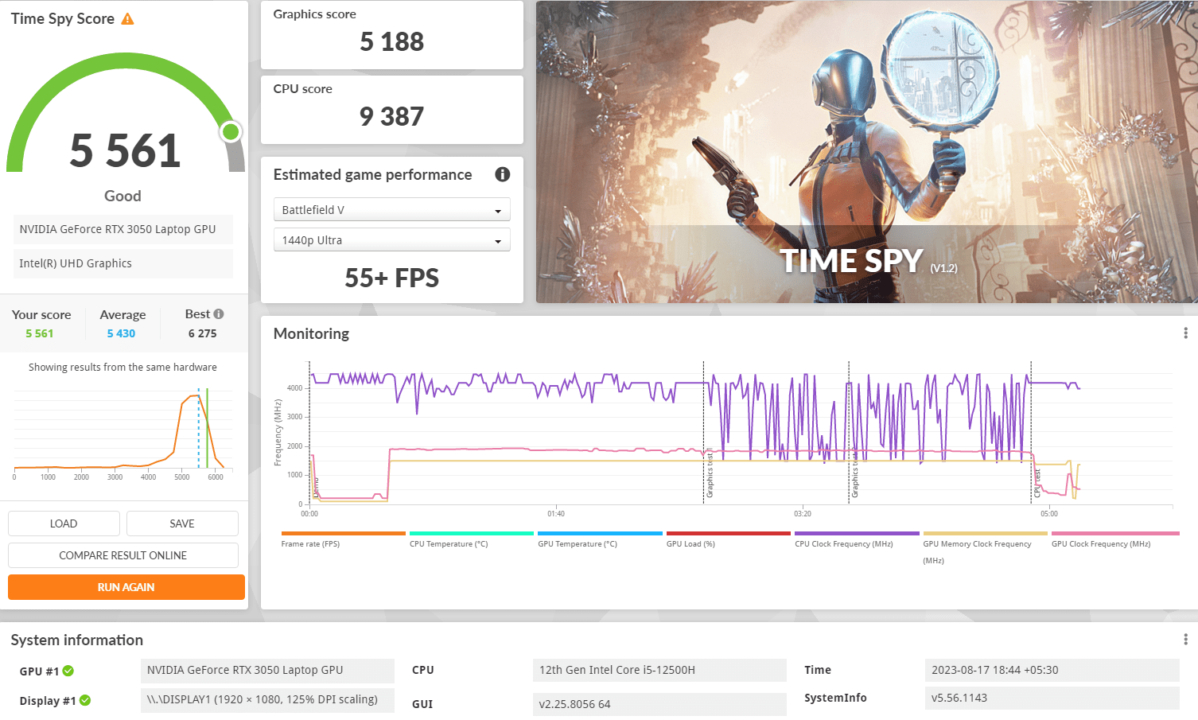Screen dimensions: 1198x720
Task: Select NVIDIA GeForce RTX 3050 Laptop GPU label under score
Action: 123,229
